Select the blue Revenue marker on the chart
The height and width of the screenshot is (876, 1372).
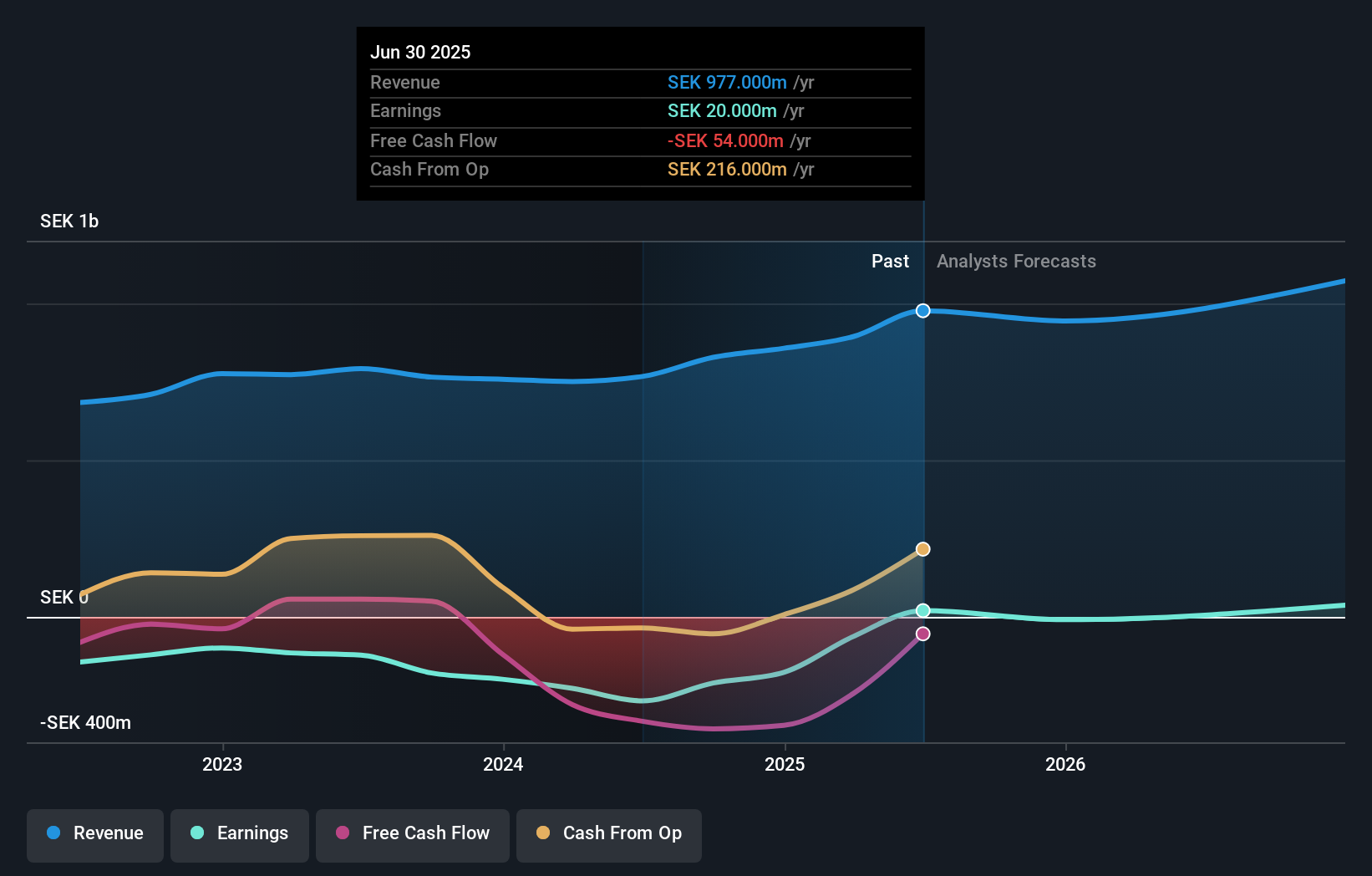point(922,310)
